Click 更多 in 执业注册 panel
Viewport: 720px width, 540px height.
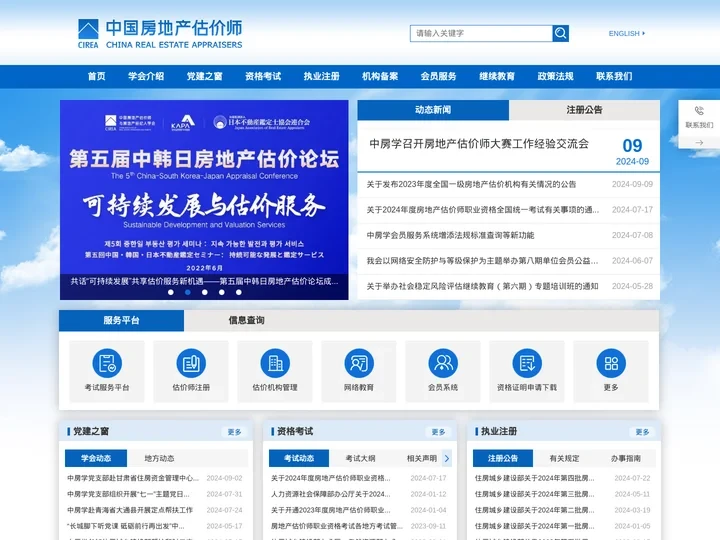642,432
